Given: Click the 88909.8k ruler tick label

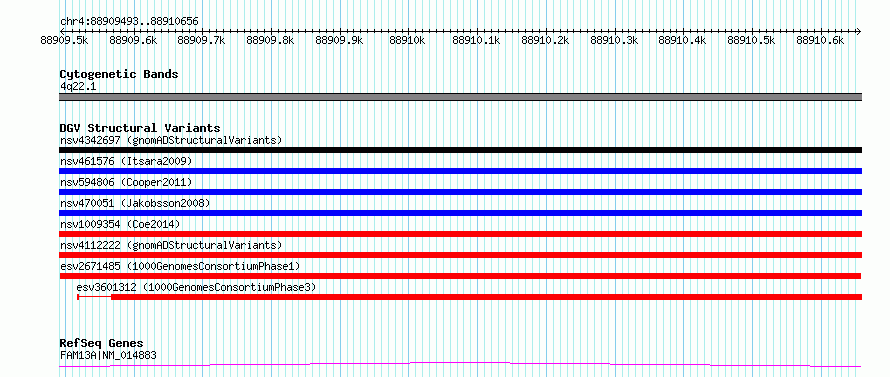Looking at the screenshot, I should [x=270, y=40].
